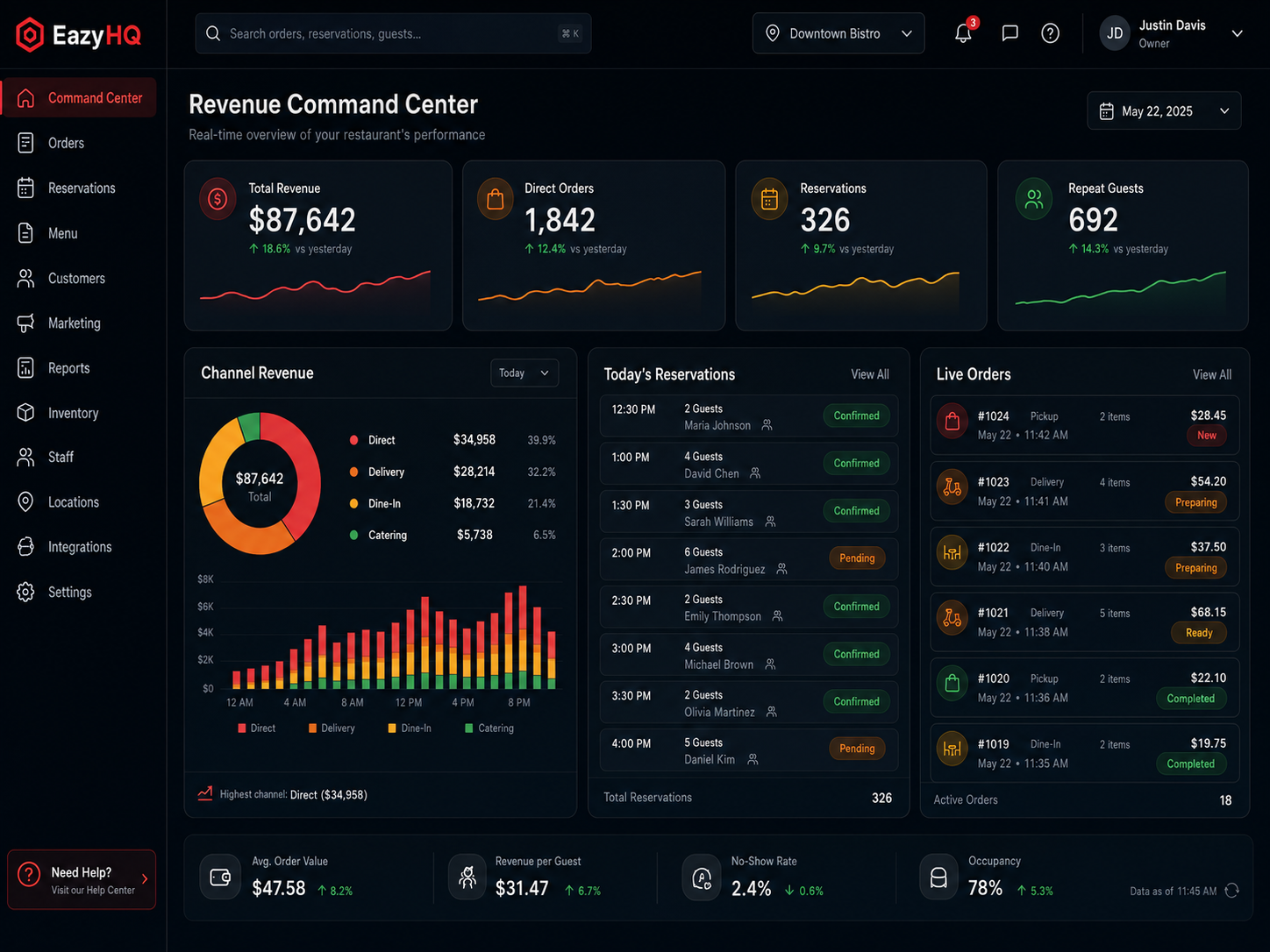Expand the Justin Davis account menu chevron
The height and width of the screenshot is (952, 1270).
1238,33
